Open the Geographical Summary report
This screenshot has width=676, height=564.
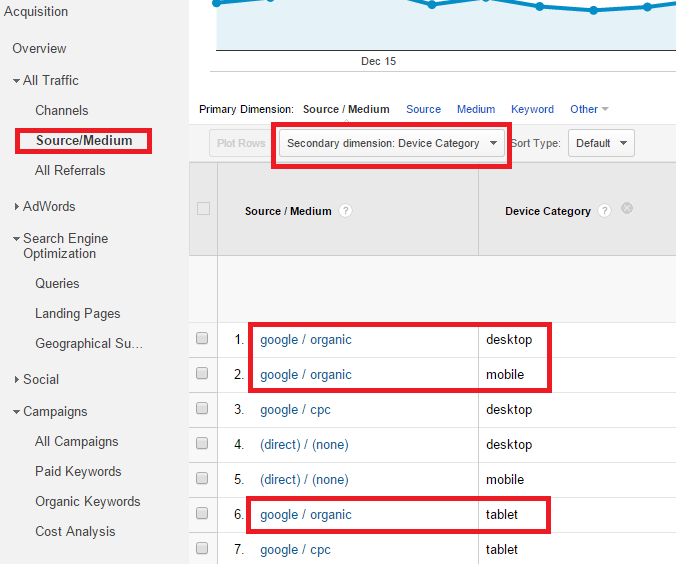click(x=89, y=344)
